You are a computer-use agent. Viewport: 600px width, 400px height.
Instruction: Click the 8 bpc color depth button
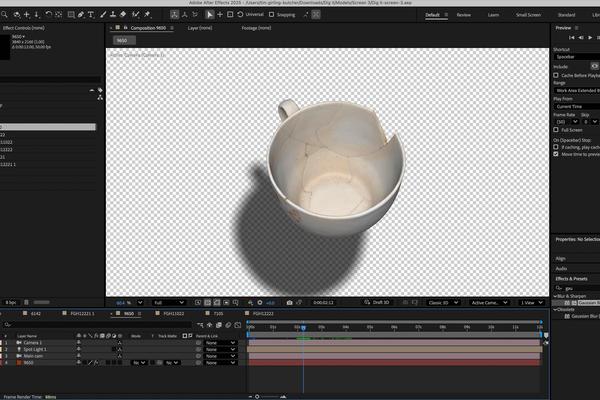coord(11,302)
